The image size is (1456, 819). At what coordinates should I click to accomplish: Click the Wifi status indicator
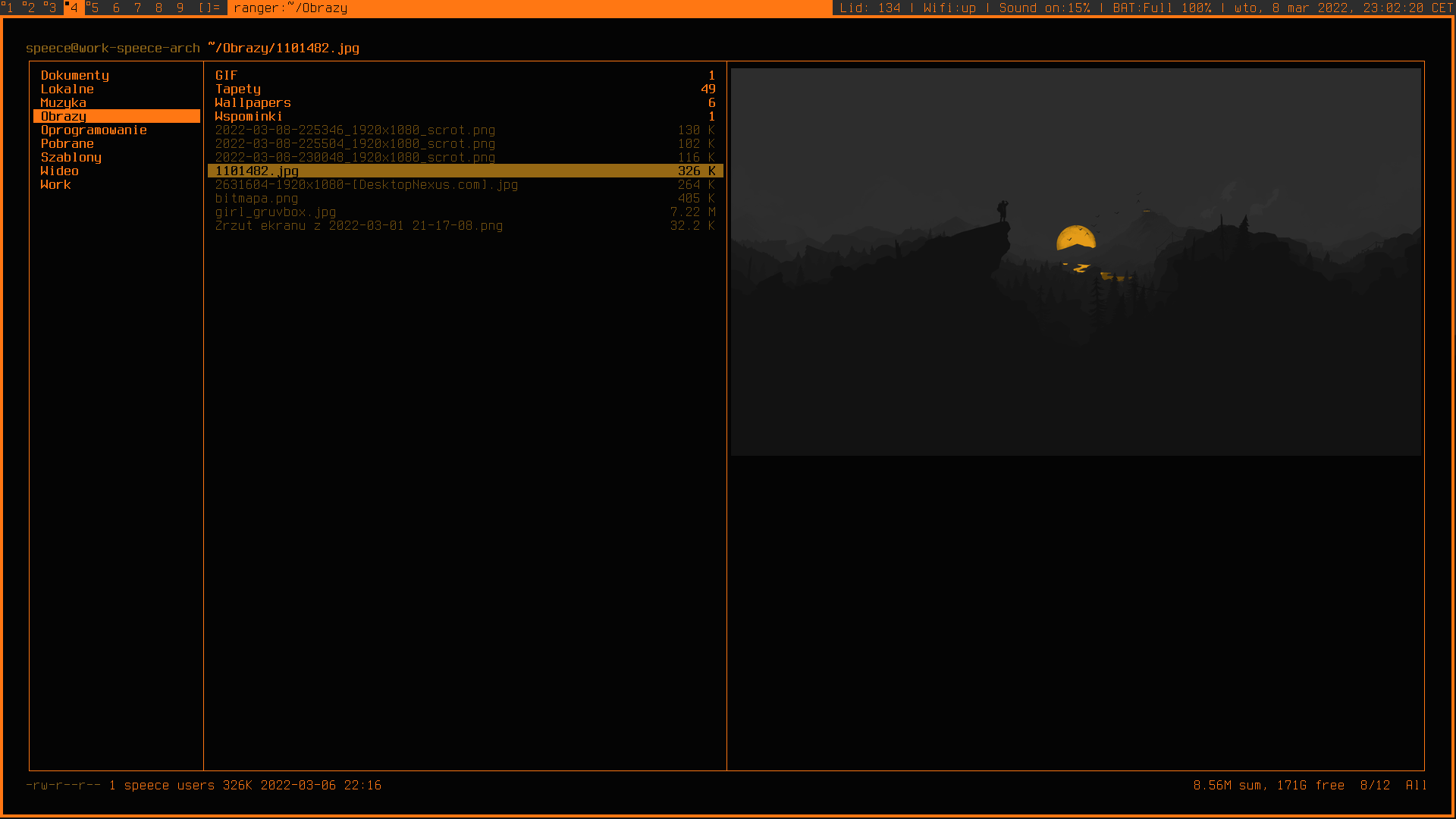949,8
